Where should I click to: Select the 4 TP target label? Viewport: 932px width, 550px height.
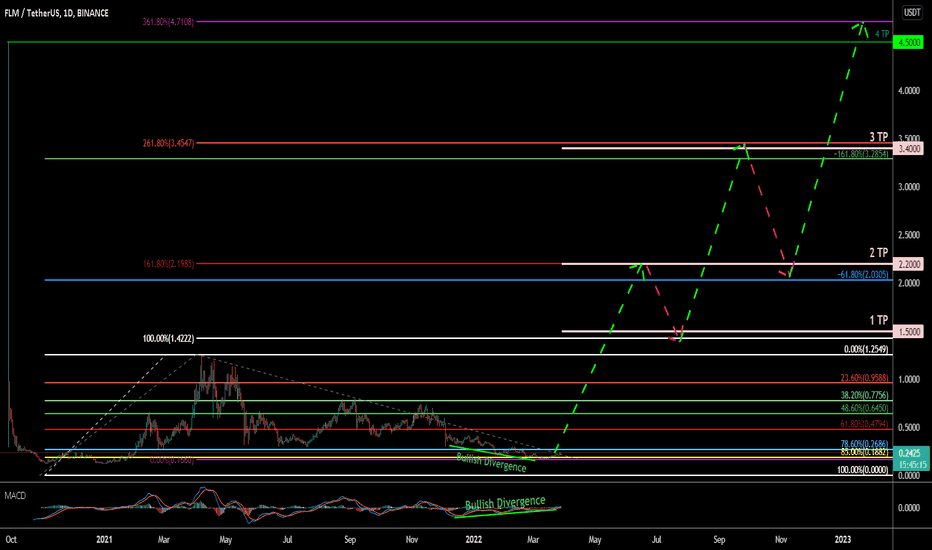pyautogui.click(x=882, y=34)
